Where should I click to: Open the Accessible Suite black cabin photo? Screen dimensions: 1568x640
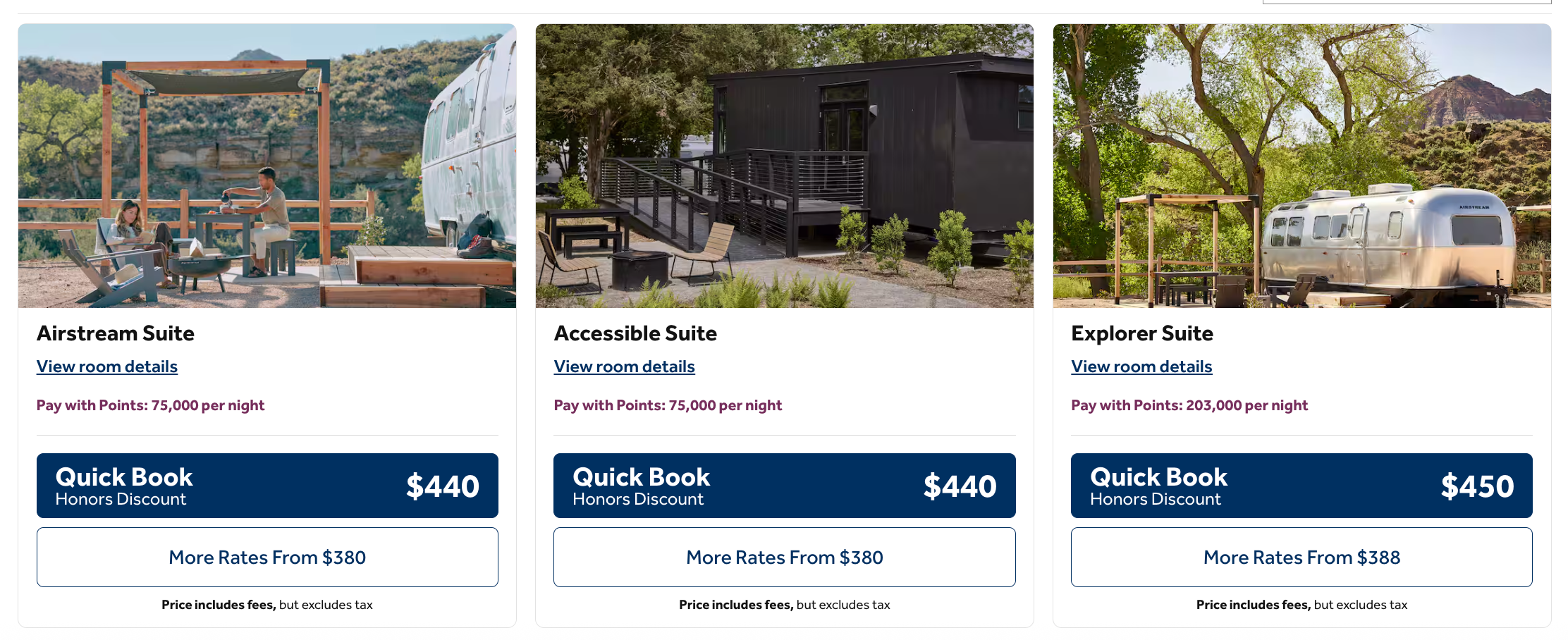[x=784, y=166]
